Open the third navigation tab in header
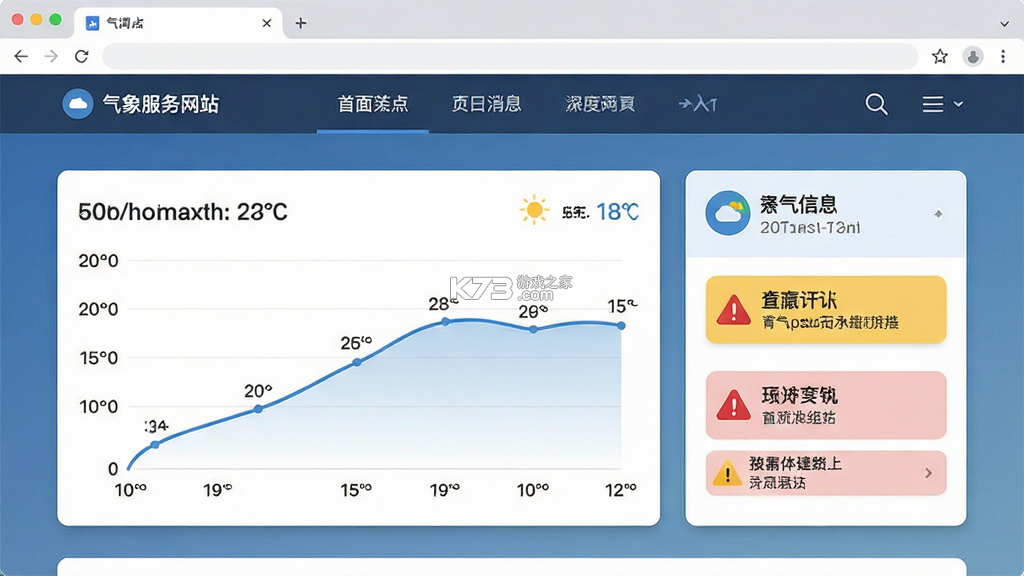Image resolution: width=1024 pixels, height=576 pixels. tap(600, 104)
